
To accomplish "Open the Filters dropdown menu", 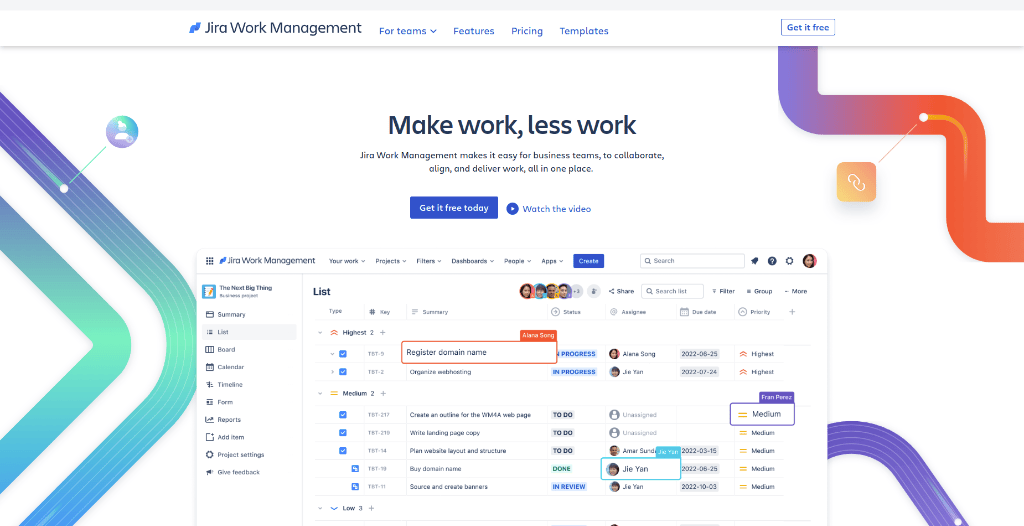I will click(429, 261).
